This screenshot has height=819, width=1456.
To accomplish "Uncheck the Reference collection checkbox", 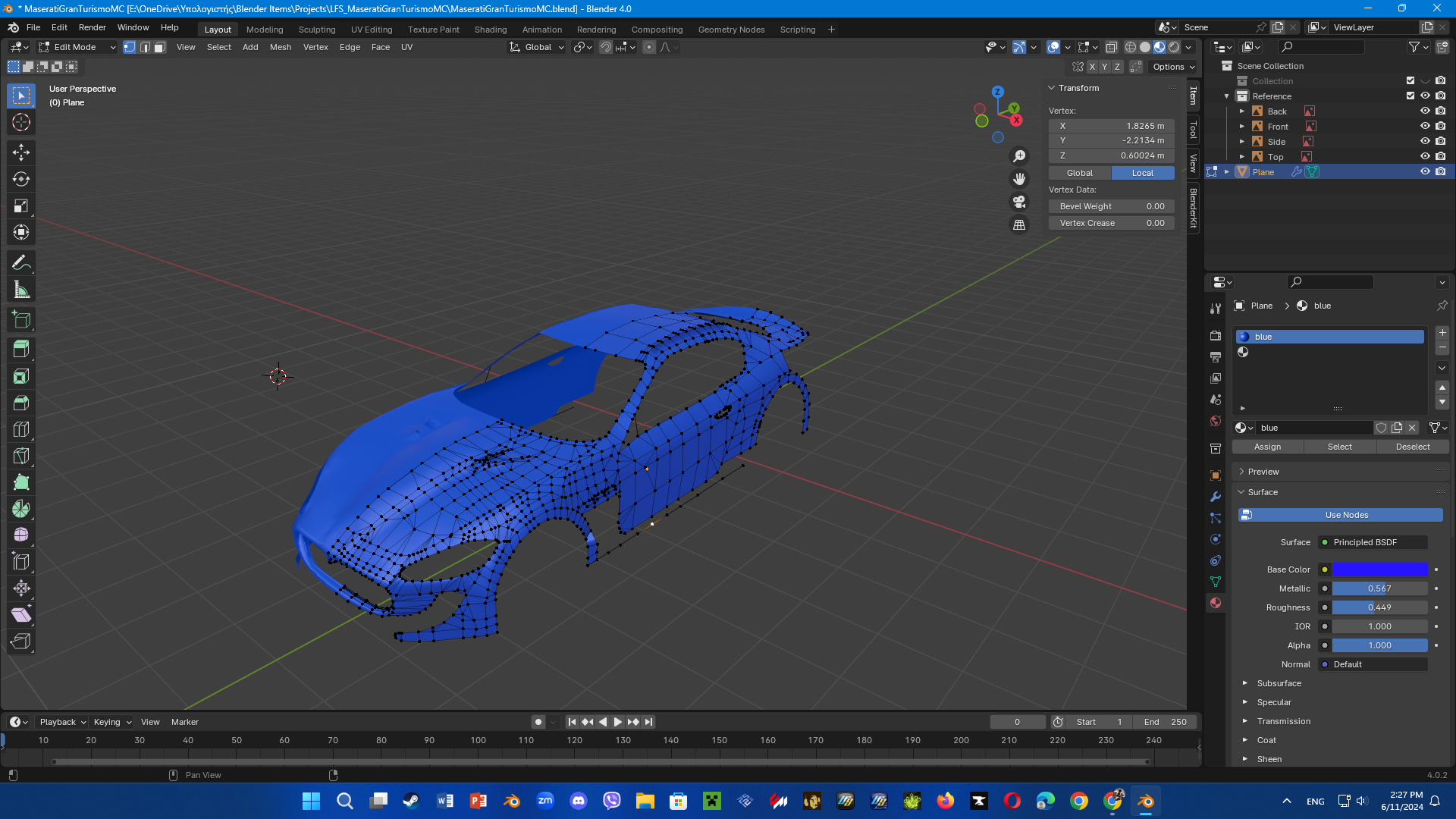I will (1410, 96).
